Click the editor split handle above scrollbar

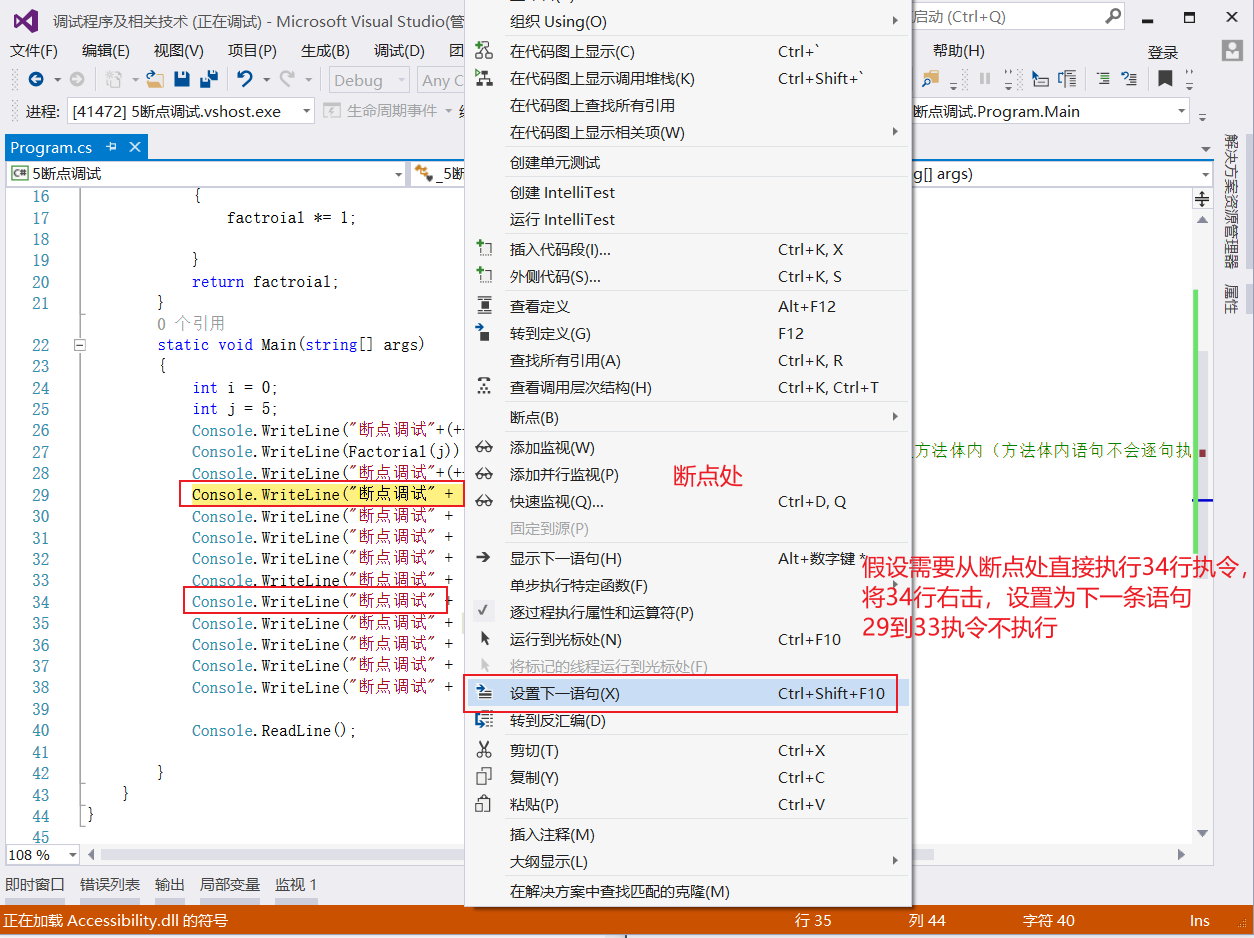click(1203, 199)
